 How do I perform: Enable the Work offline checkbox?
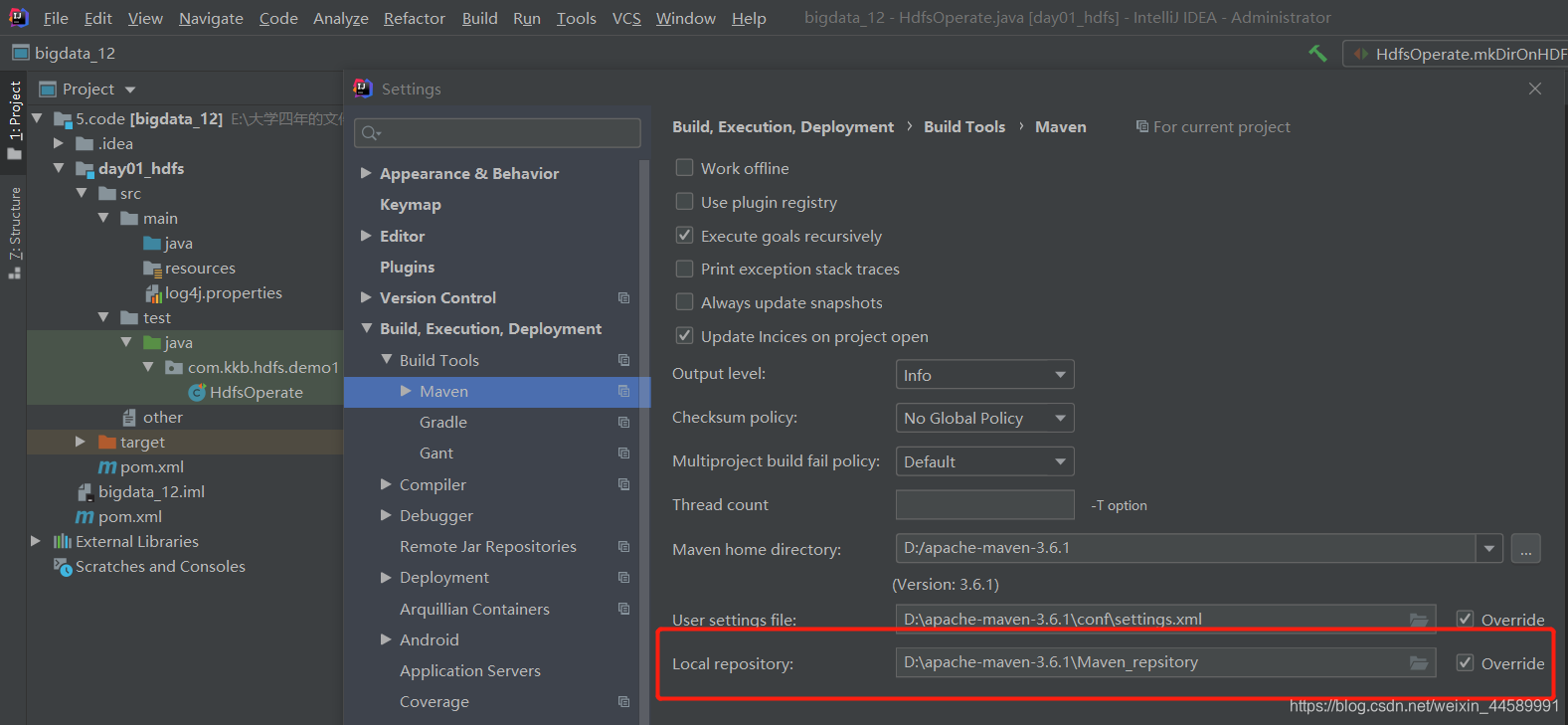[x=684, y=168]
